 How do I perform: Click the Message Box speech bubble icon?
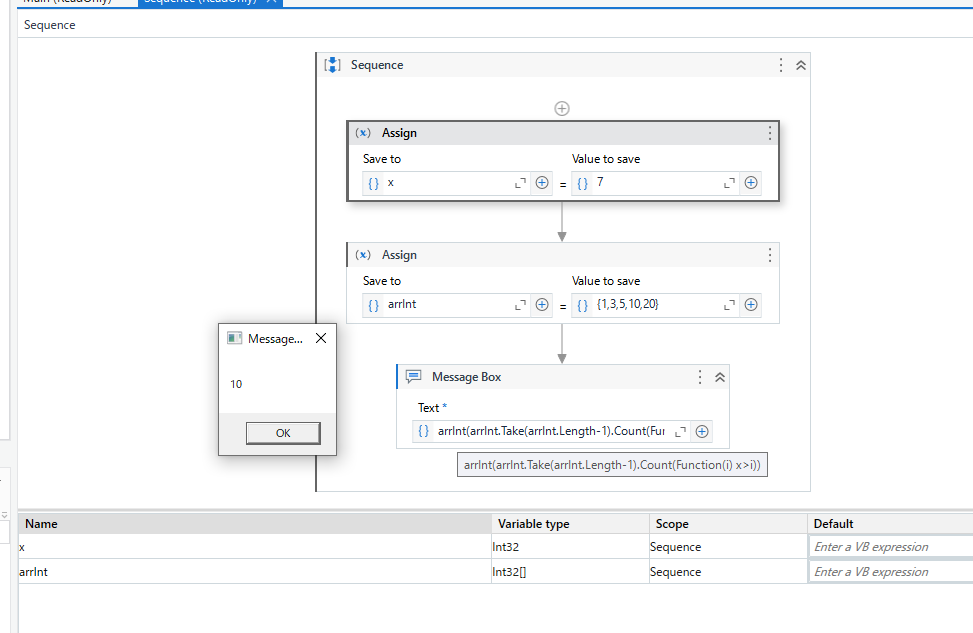tap(414, 377)
